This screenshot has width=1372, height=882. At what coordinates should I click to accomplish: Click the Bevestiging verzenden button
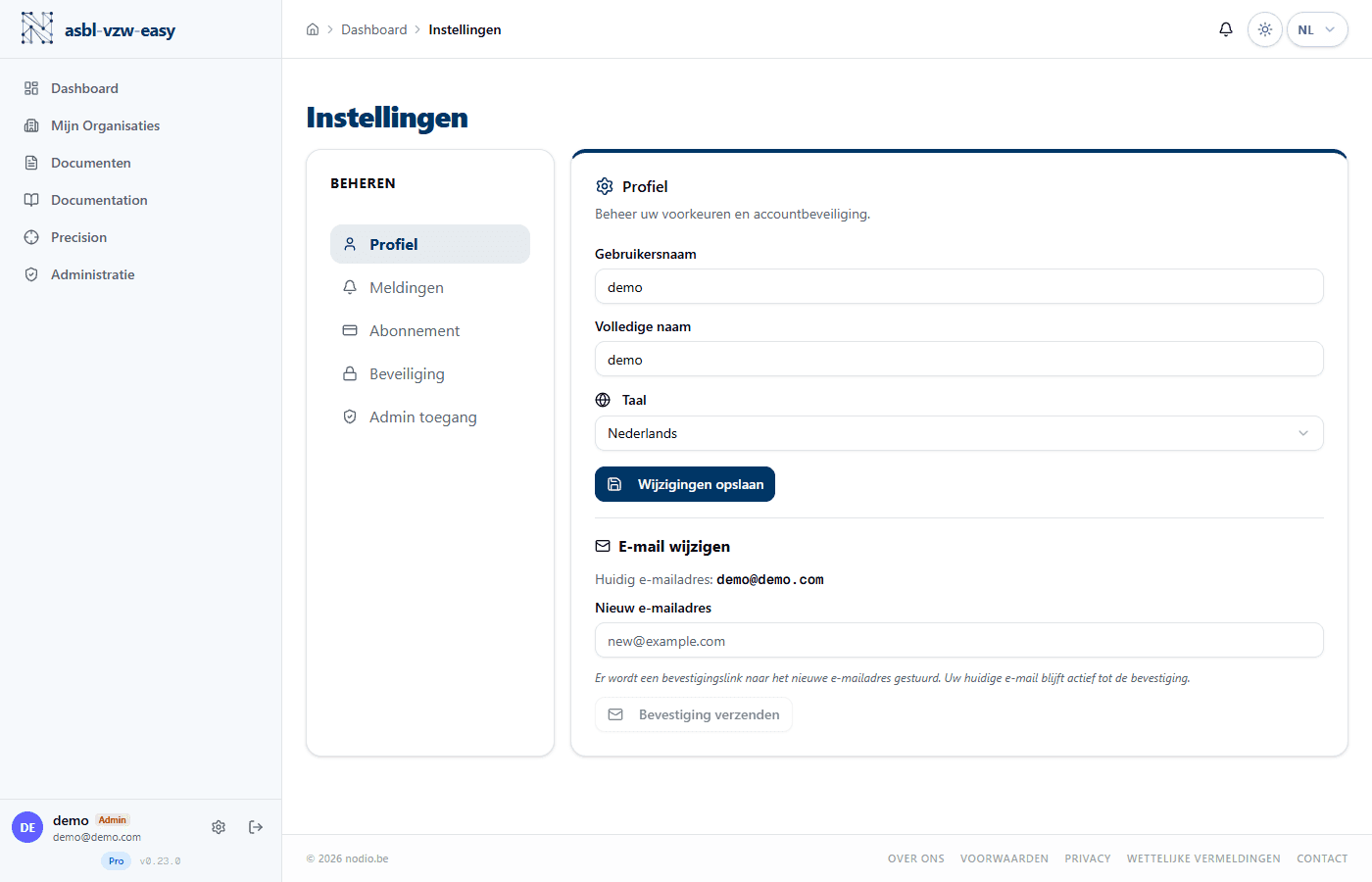tap(694, 714)
